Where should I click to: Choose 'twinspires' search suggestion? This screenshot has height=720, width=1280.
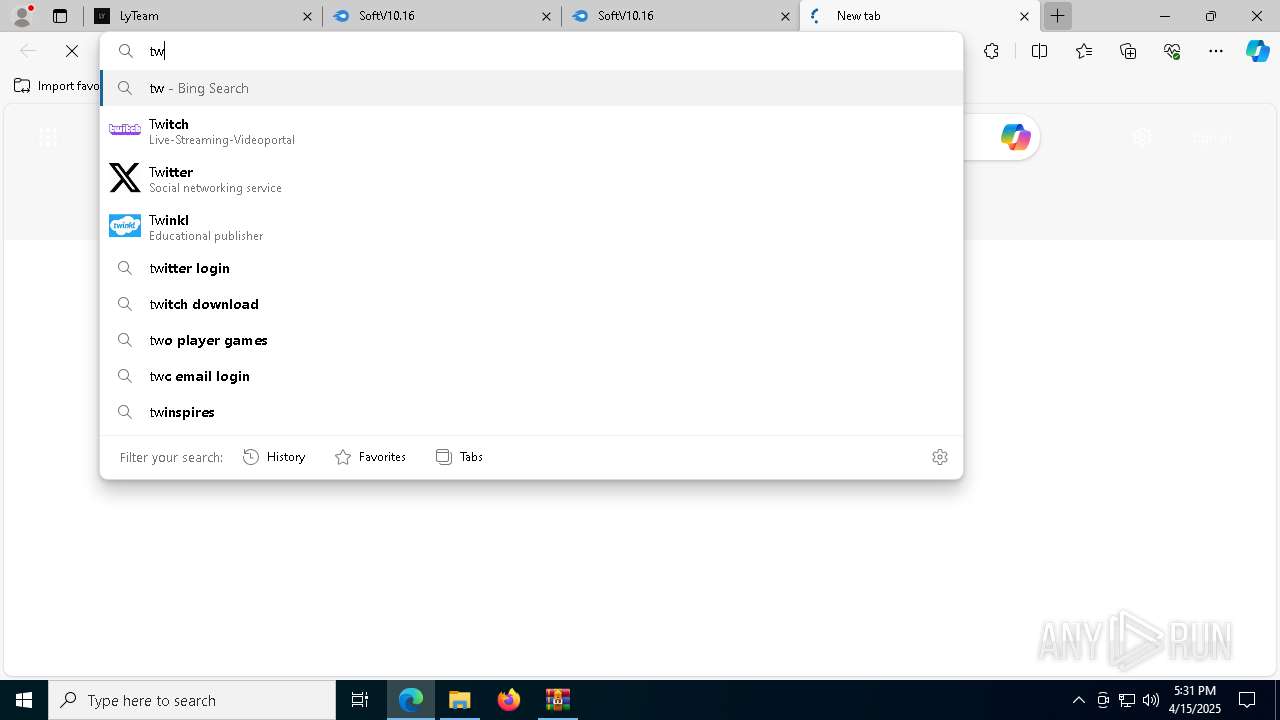(531, 412)
